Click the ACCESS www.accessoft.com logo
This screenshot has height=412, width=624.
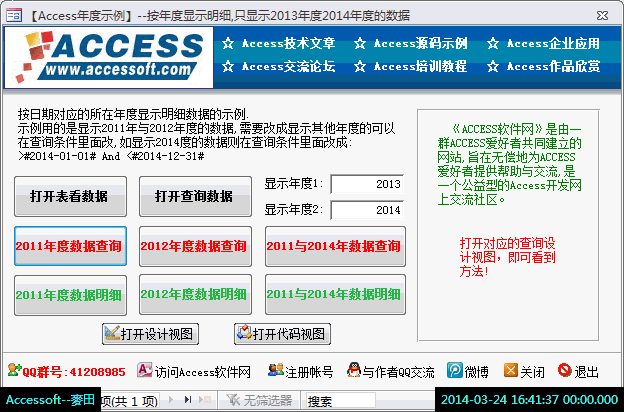(x=109, y=57)
